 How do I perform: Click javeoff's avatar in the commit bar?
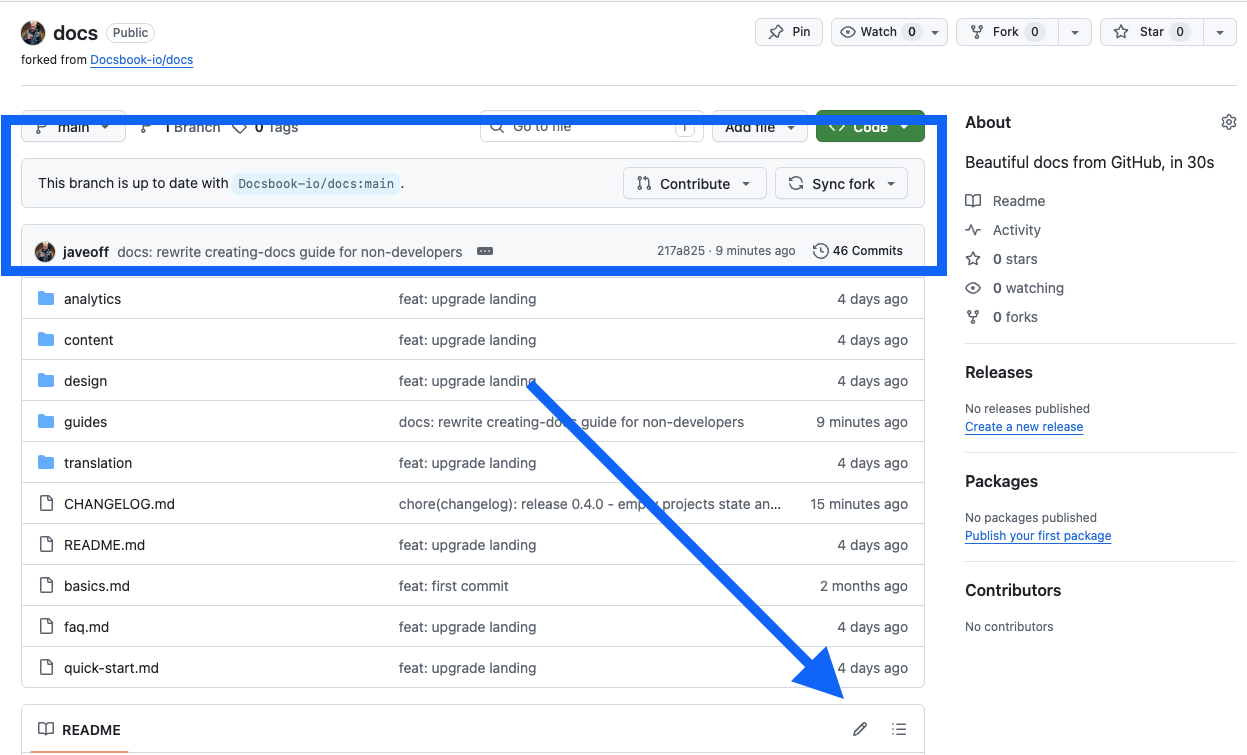tap(45, 251)
